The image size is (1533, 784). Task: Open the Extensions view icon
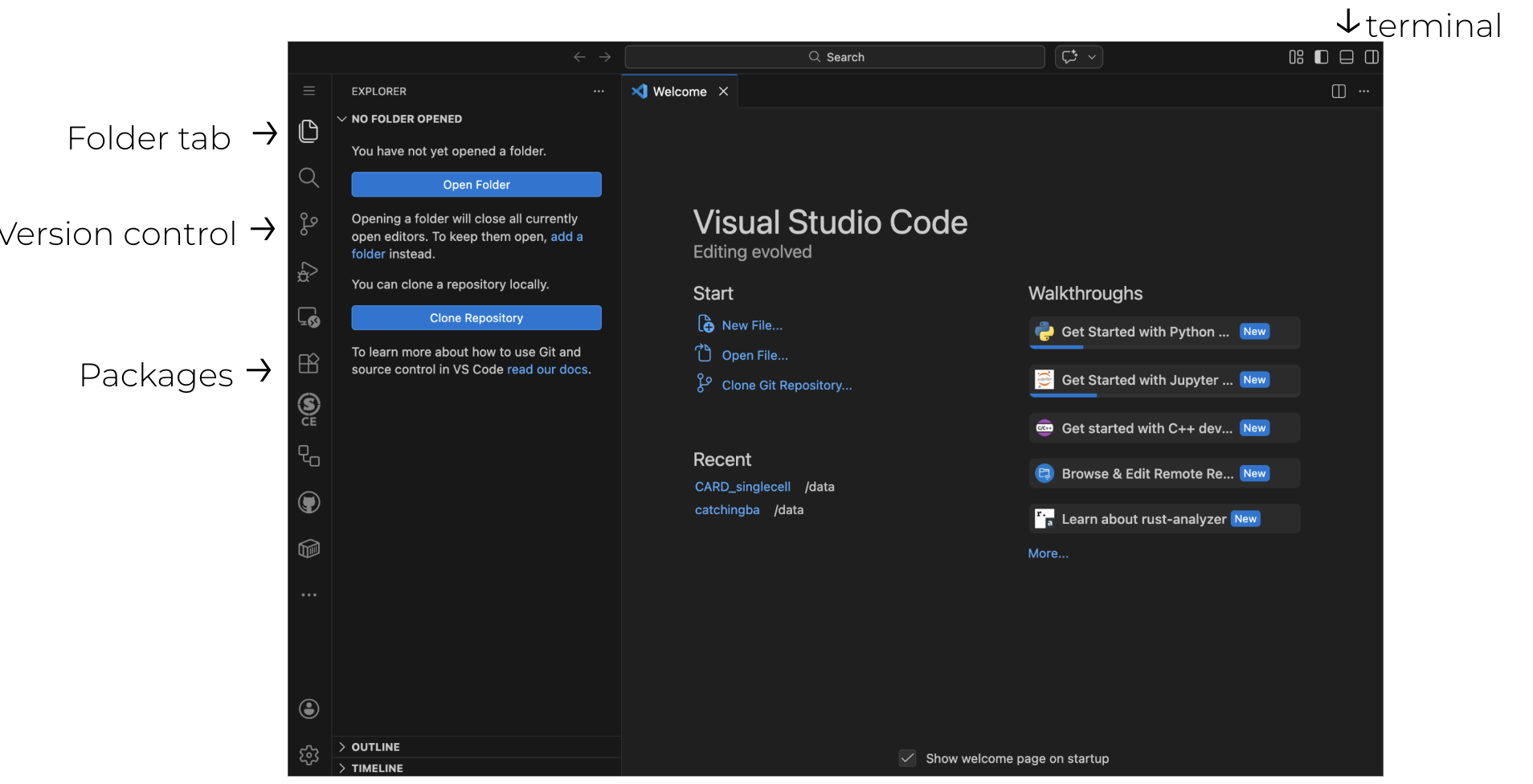[309, 363]
